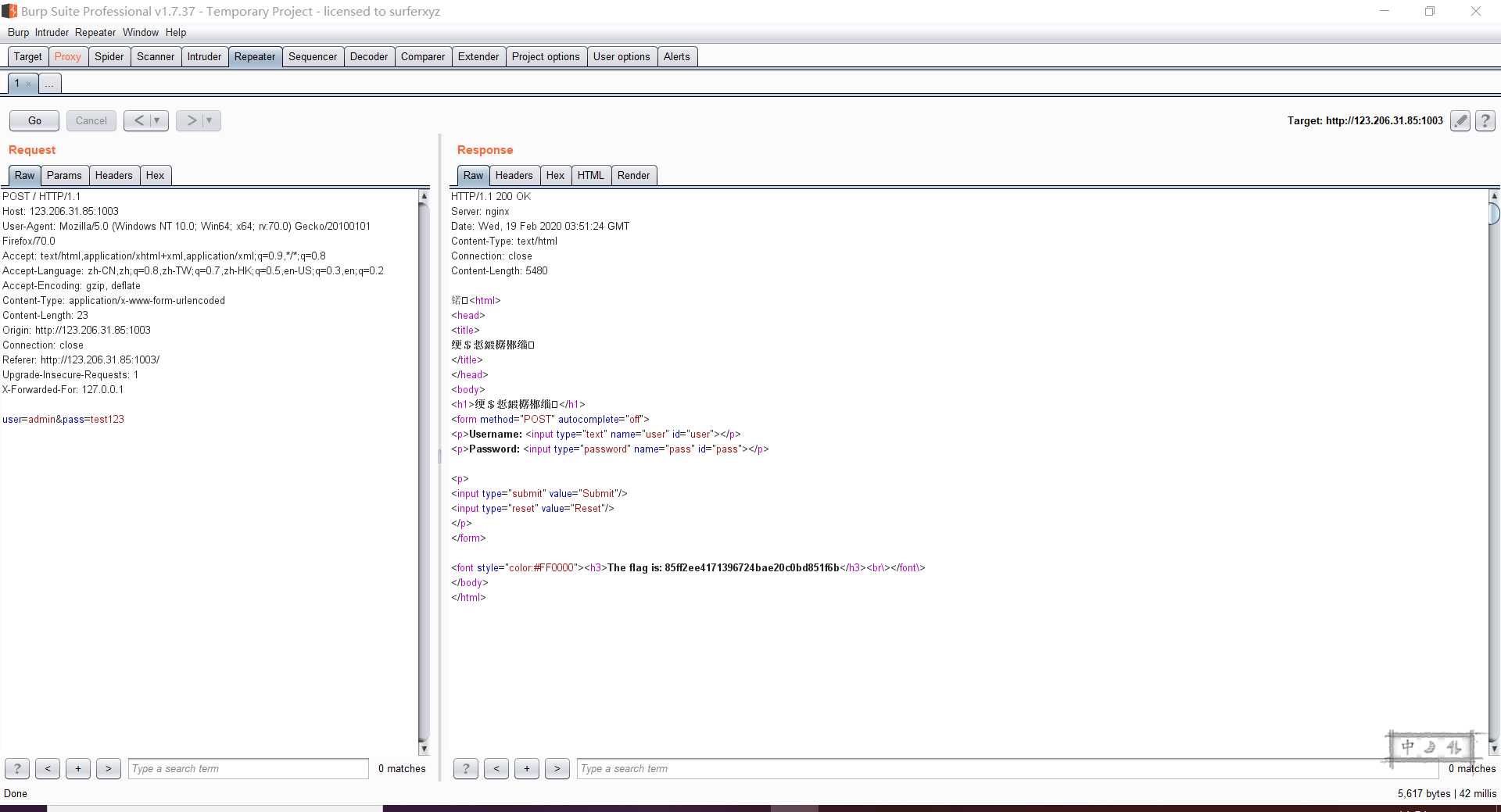
Task: Open the Project options tab
Action: 546,56
